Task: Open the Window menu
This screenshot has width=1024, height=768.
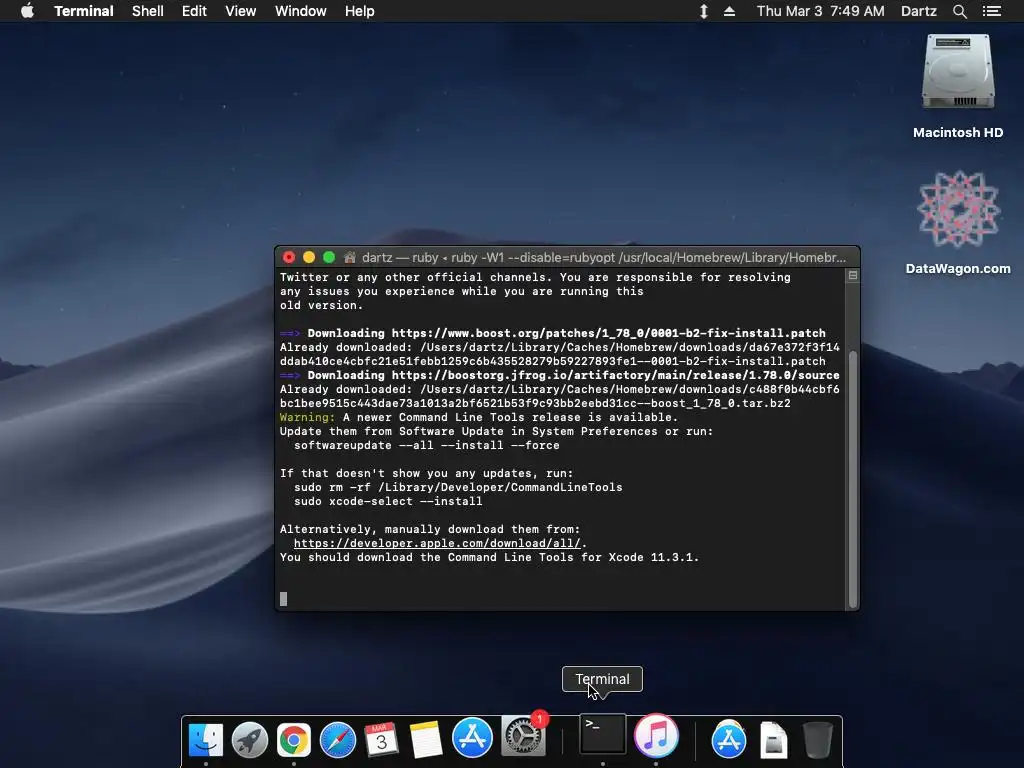Action: (x=300, y=11)
